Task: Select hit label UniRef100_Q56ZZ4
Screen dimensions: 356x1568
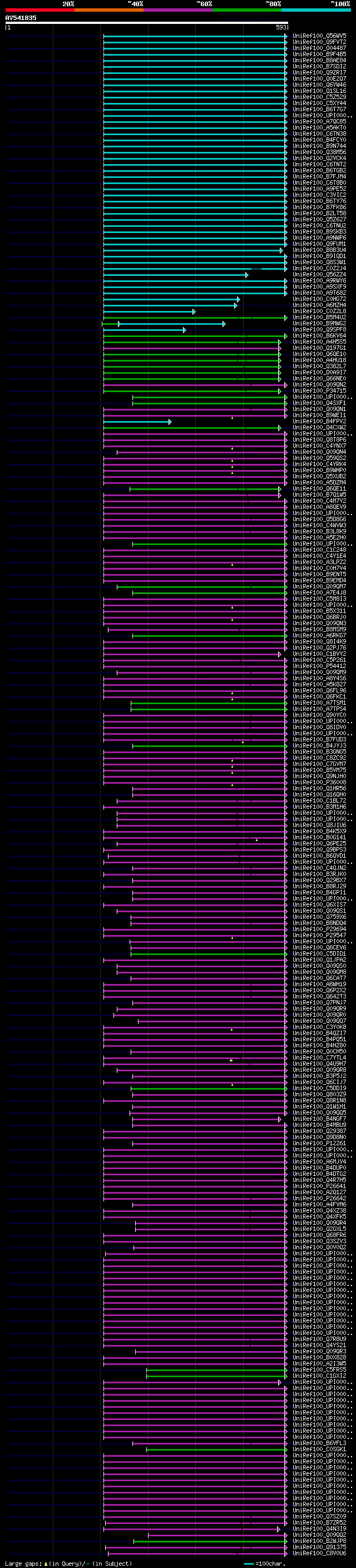Action: click(x=319, y=275)
